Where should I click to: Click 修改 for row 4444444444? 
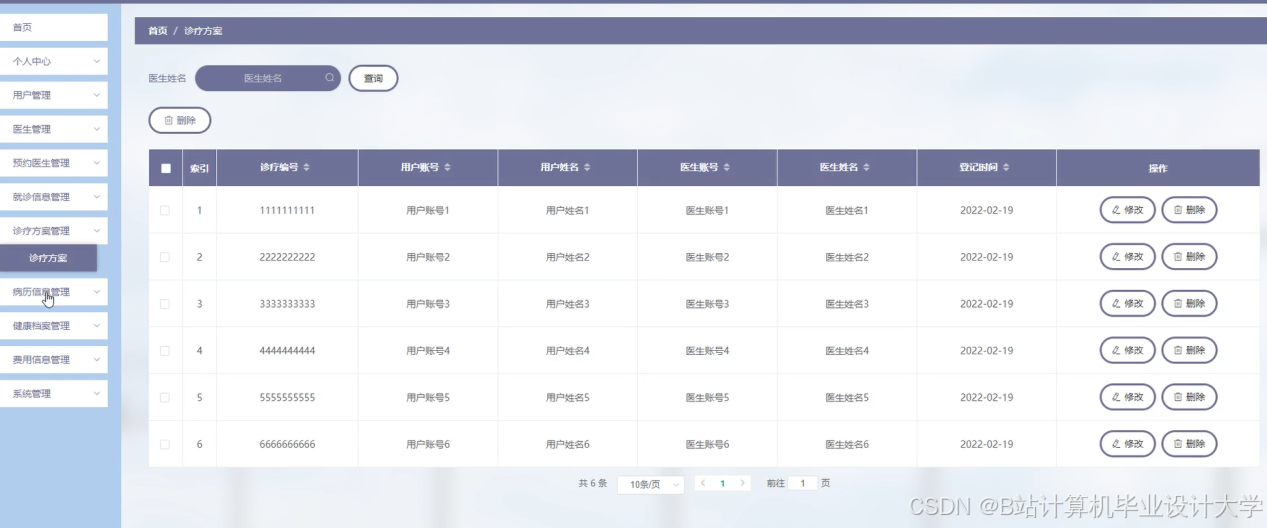[1127, 350]
